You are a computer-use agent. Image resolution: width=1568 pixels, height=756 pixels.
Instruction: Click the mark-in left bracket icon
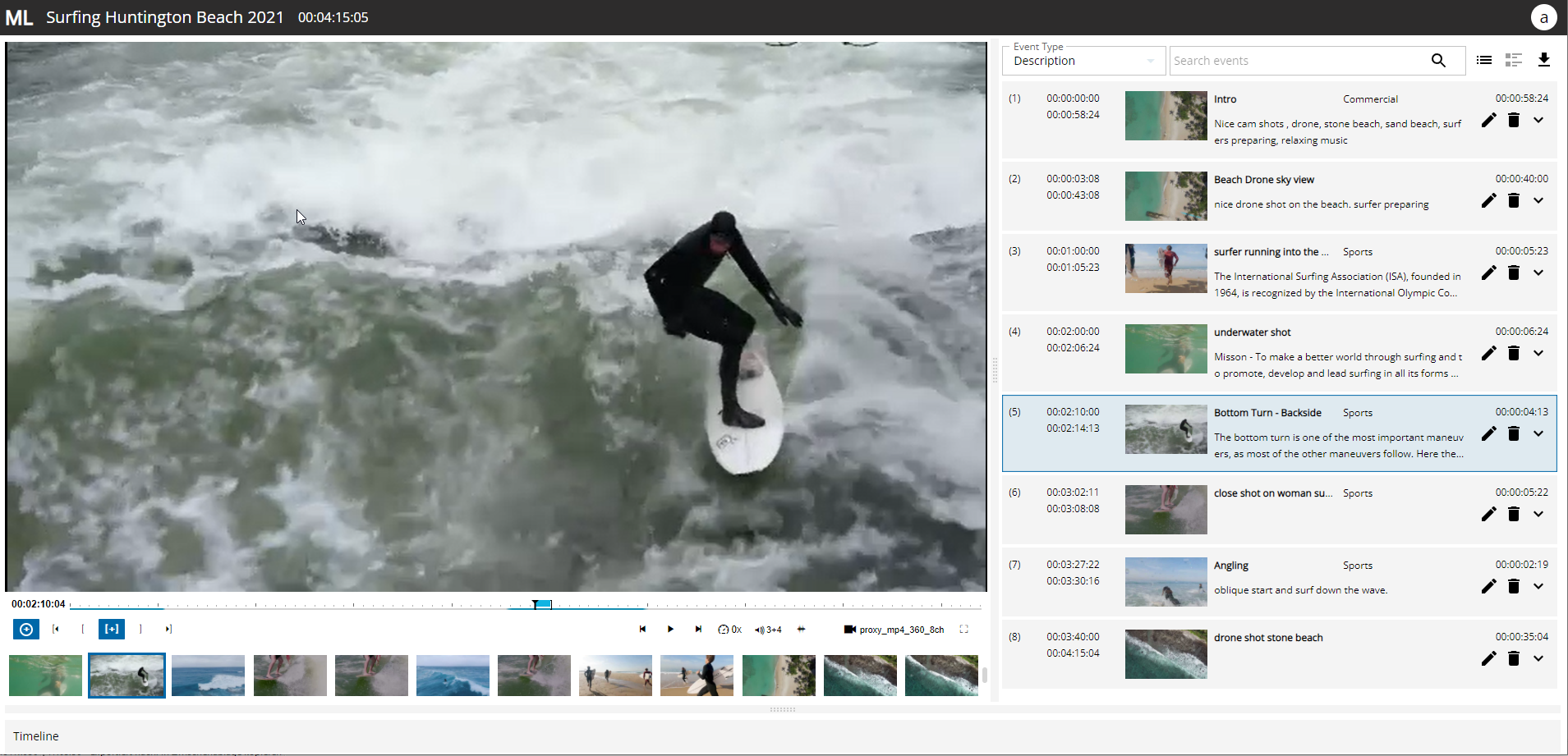pos(83,630)
